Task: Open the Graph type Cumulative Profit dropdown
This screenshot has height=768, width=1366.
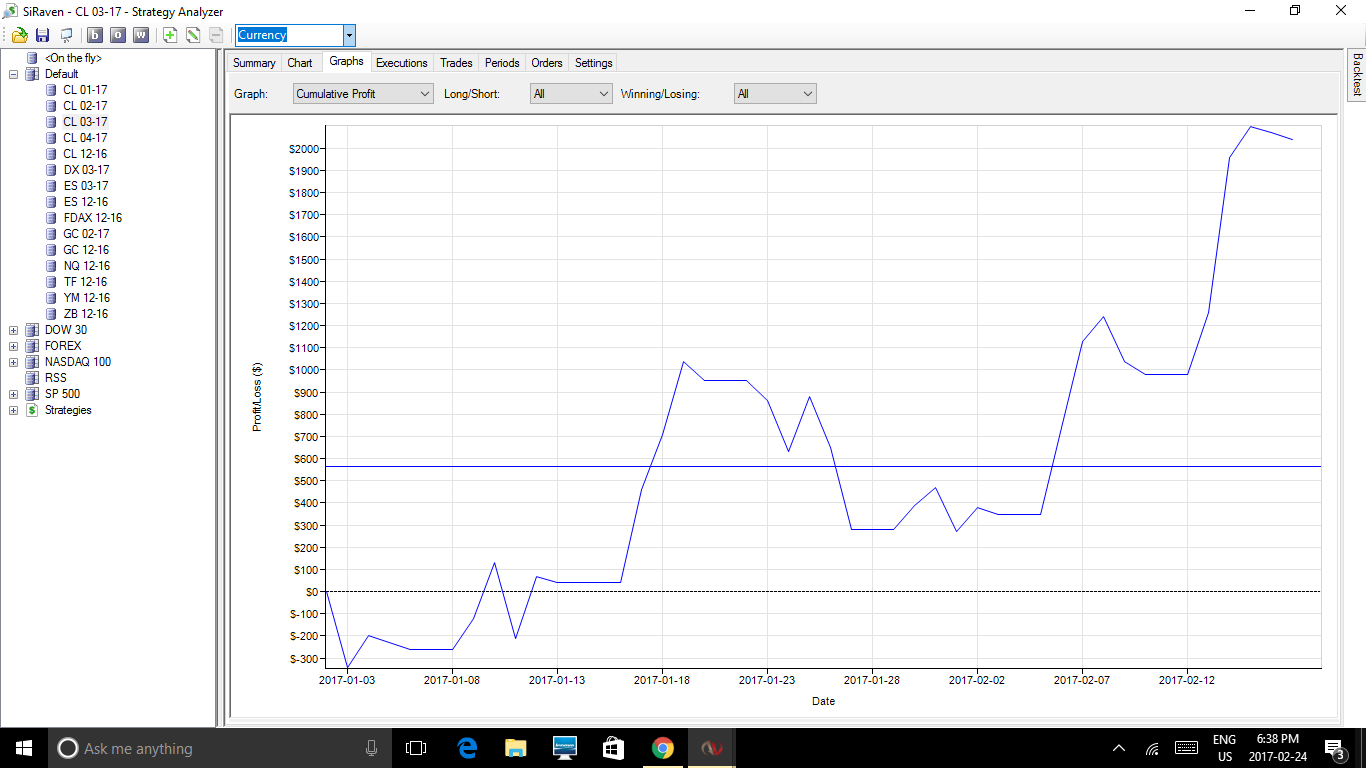Action: pos(363,94)
